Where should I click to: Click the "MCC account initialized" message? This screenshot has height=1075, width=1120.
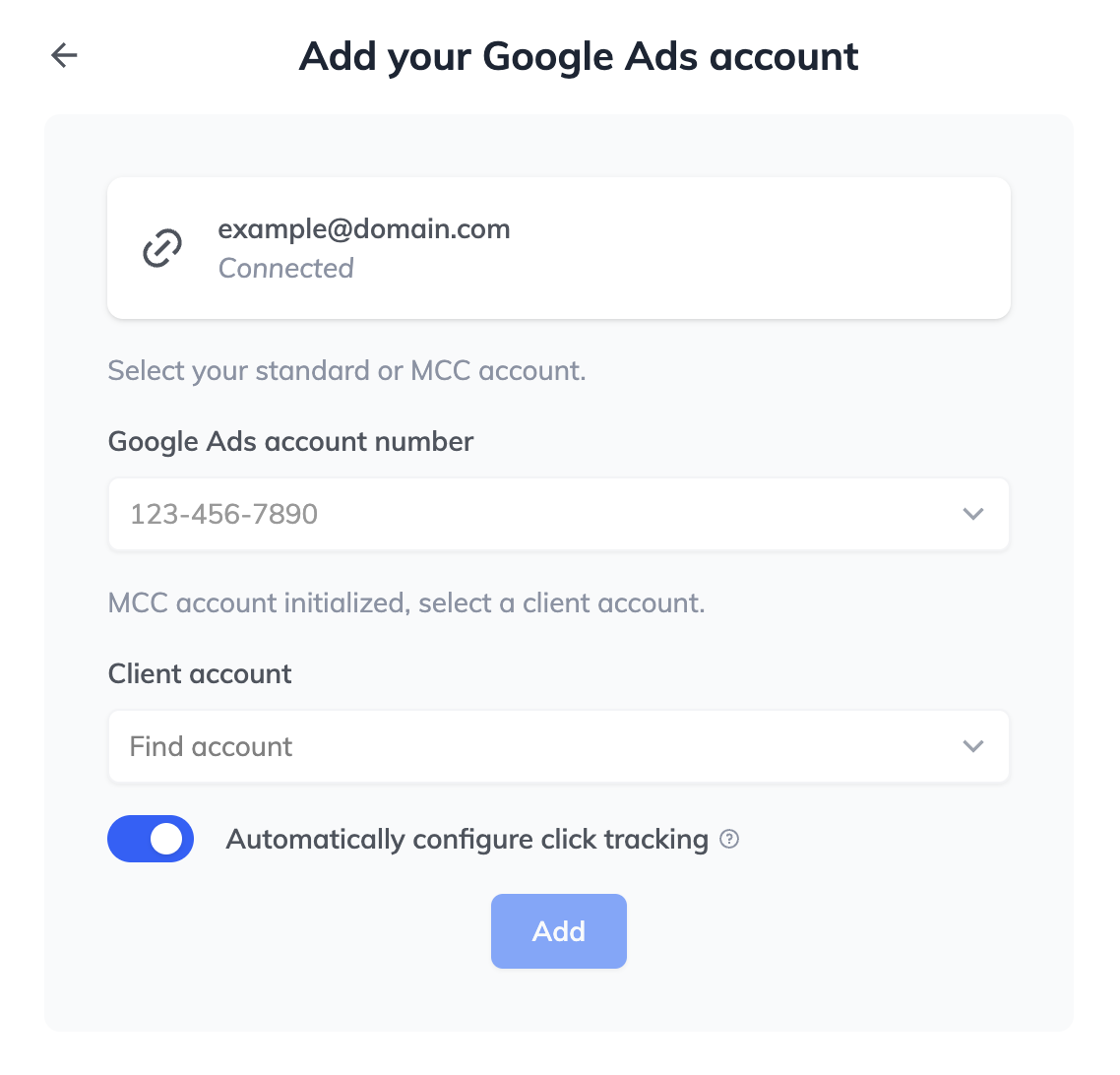point(406,602)
